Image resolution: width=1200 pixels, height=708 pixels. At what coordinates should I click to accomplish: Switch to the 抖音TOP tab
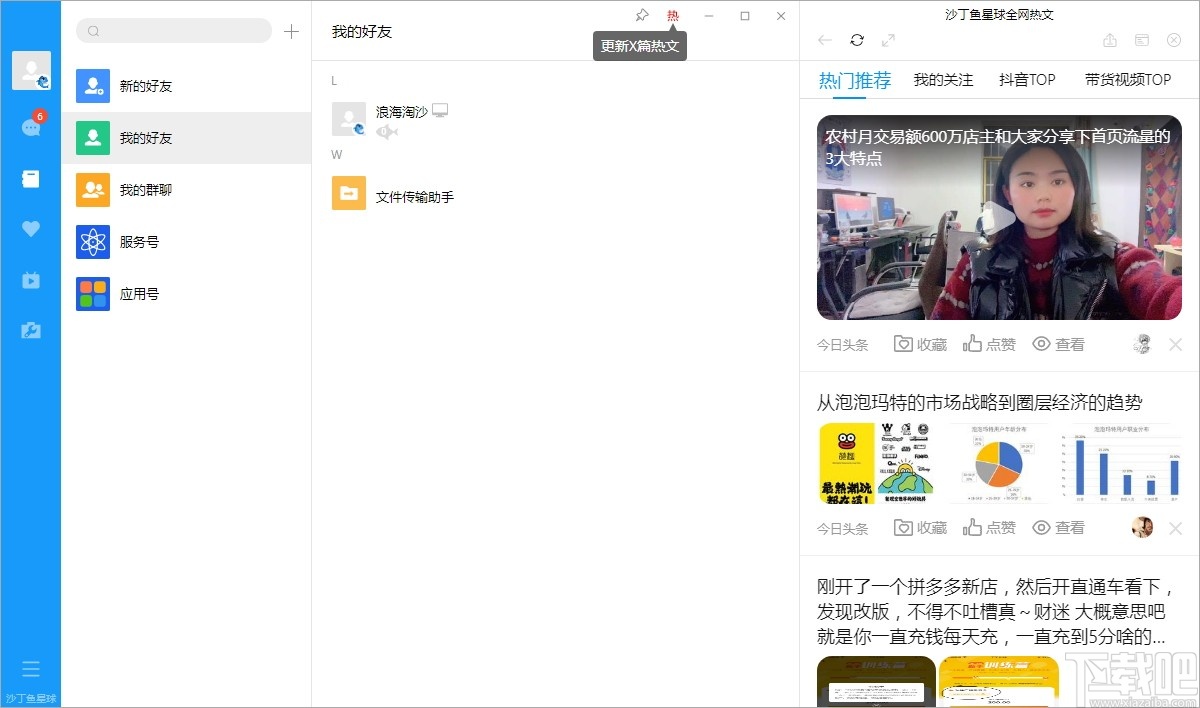(1027, 79)
